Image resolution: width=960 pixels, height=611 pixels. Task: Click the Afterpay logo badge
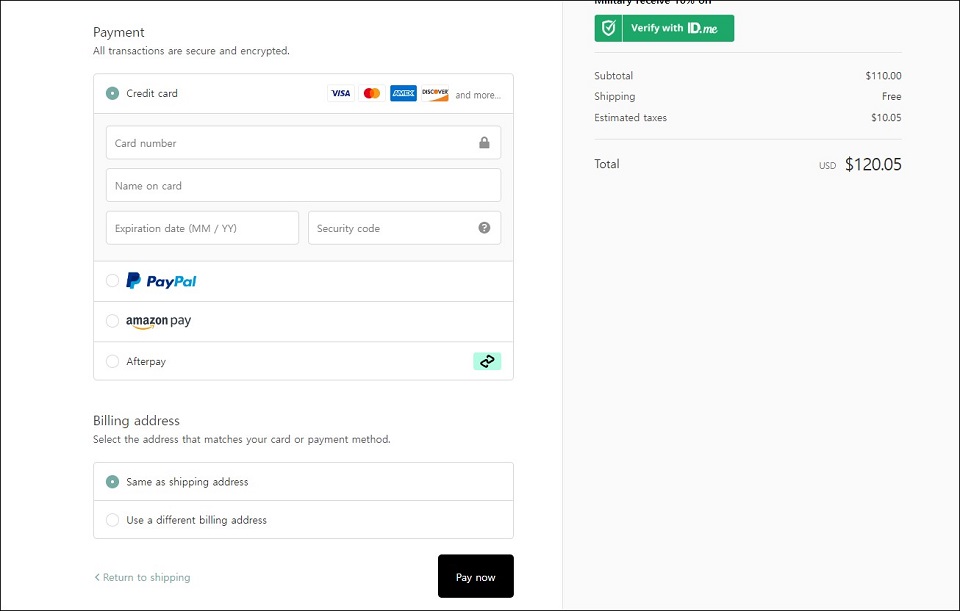pos(487,361)
